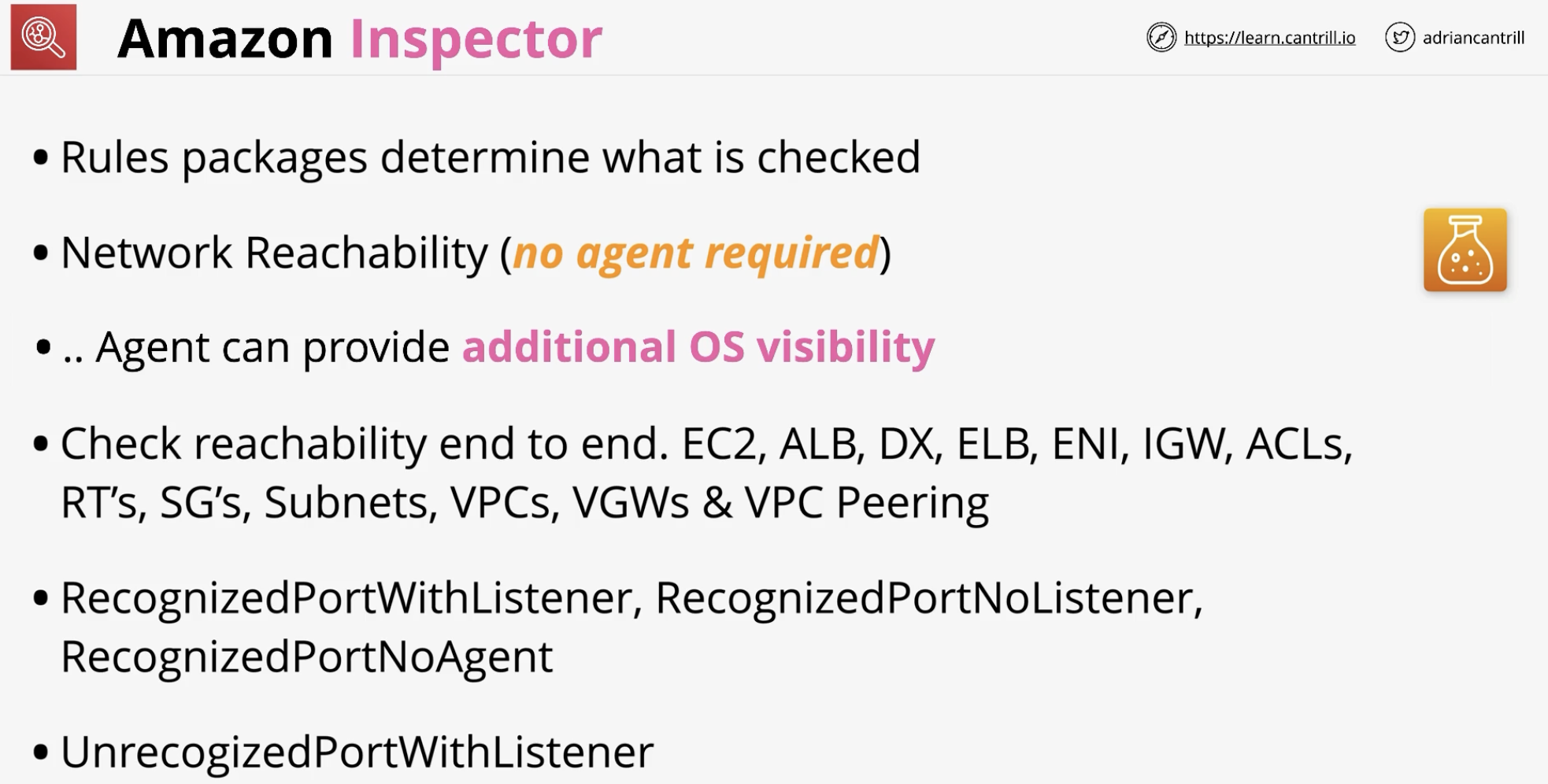Image resolution: width=1548 pixels, height=784 pixels.
Task: Click the Agent can provide text
Action: click(x=272, y=348)
